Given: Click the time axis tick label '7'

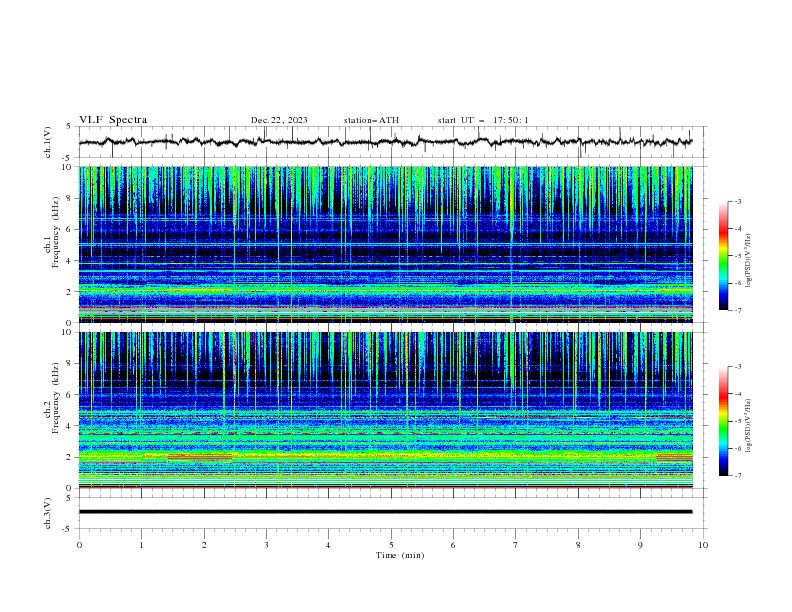Looking at the screenshot, I should click(516, 545).
